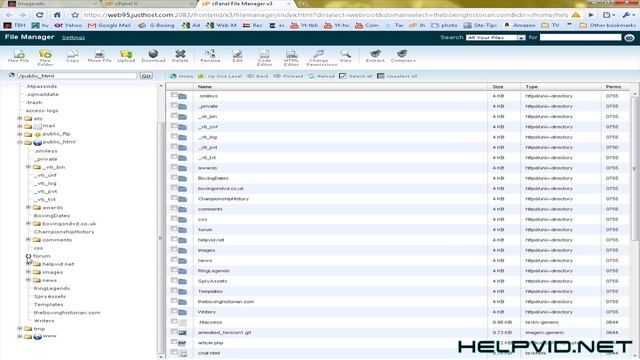Launch the Code Editor
This screenshot has height=360, width=640.
click(264, 58)
